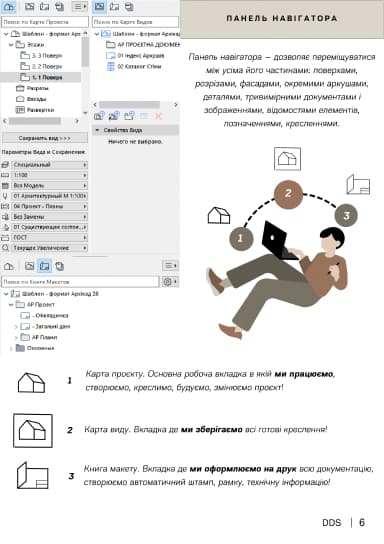Select the '3. 3 Поверх' story
The height and width of the screenshot is (544, 384).
coord(41,56)
